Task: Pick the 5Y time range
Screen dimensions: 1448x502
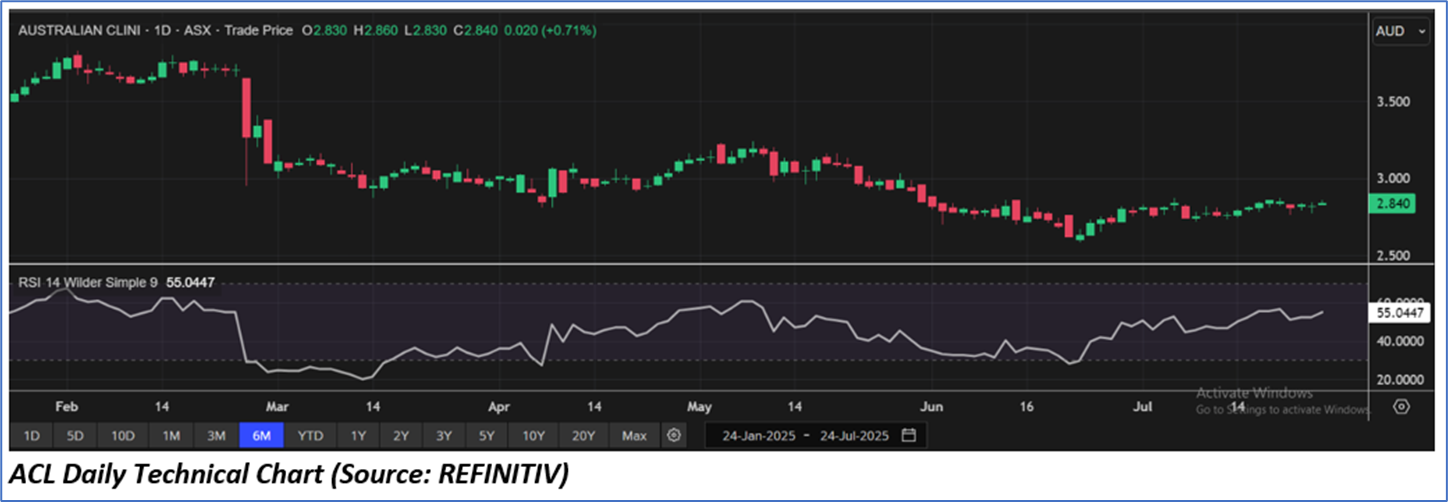Action: [x=487, y=436]
